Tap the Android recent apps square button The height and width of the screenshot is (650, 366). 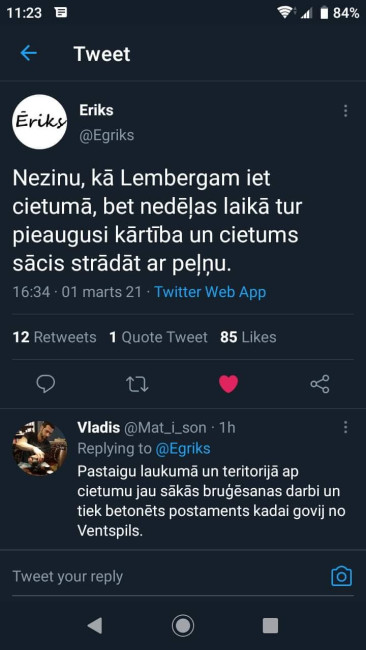tap(270, 625)
